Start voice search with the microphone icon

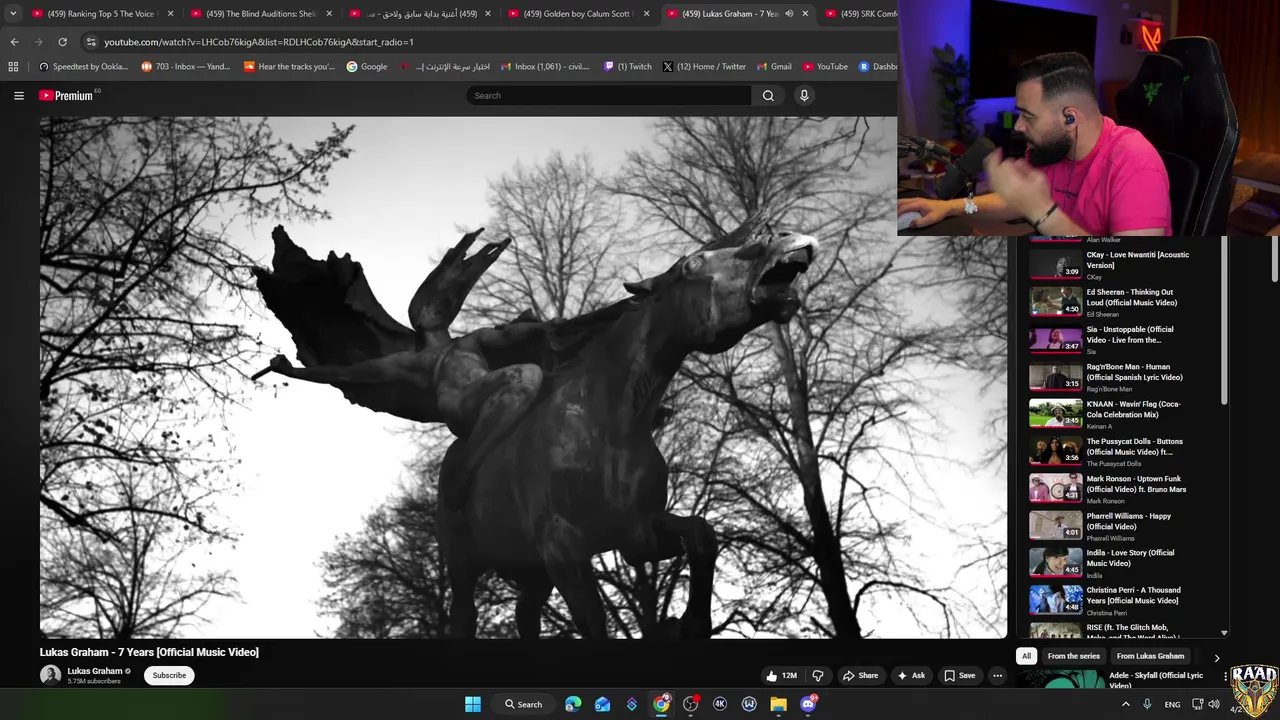[x=804, y=95]
